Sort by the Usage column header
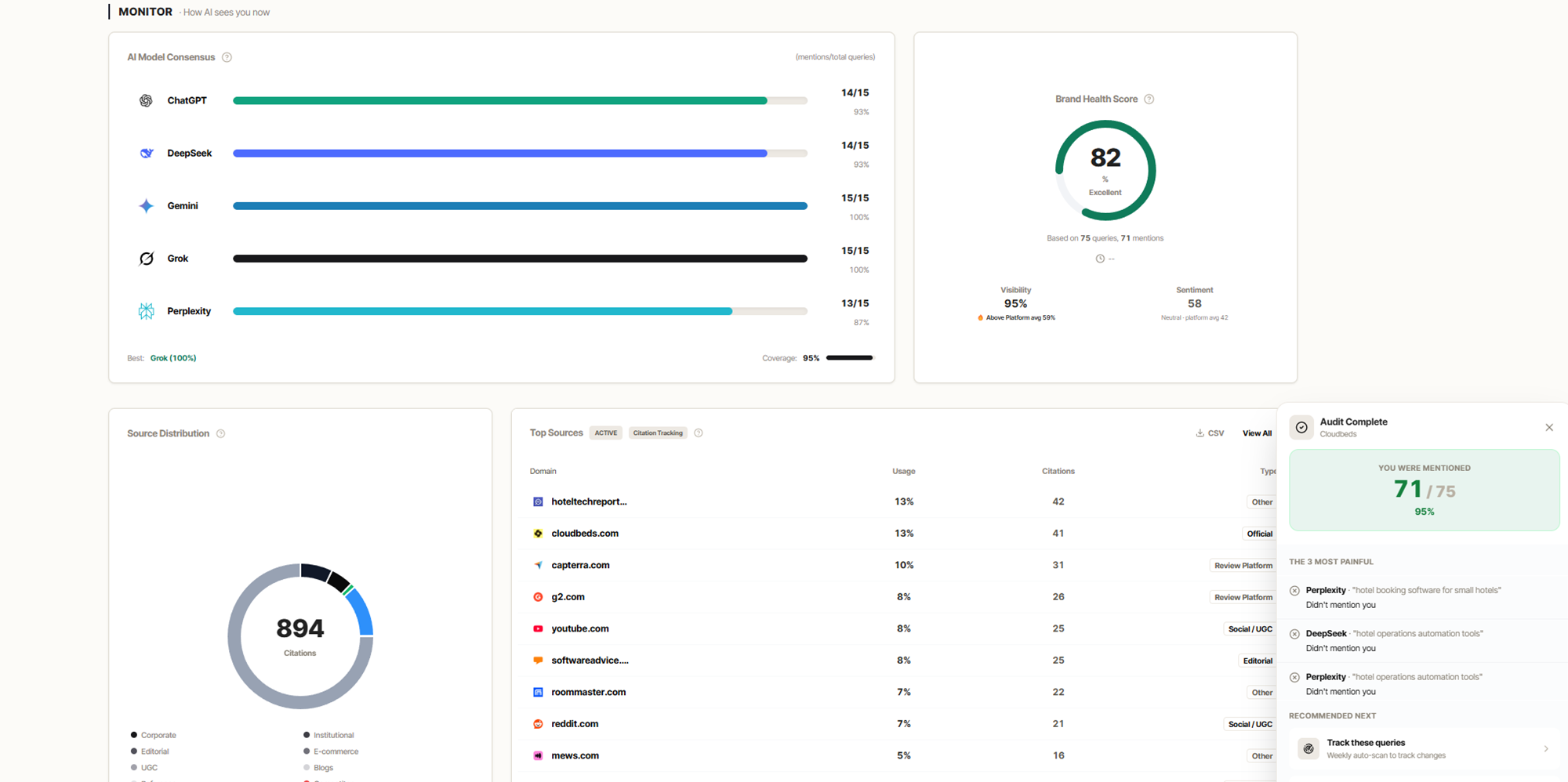The height and width of the screenshot is (782, 1568). (x=903, y=471)
